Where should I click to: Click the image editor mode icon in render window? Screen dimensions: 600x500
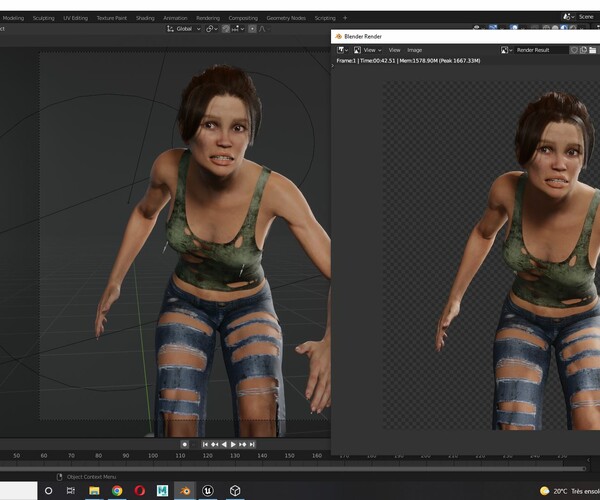[357, 50]
